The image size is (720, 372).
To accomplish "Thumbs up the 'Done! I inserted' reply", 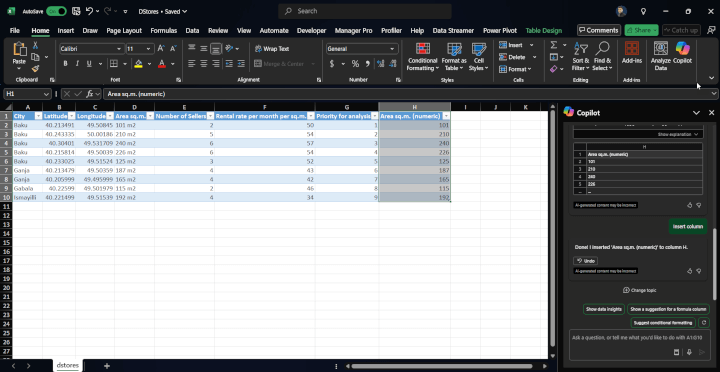I will coord(690,271).
